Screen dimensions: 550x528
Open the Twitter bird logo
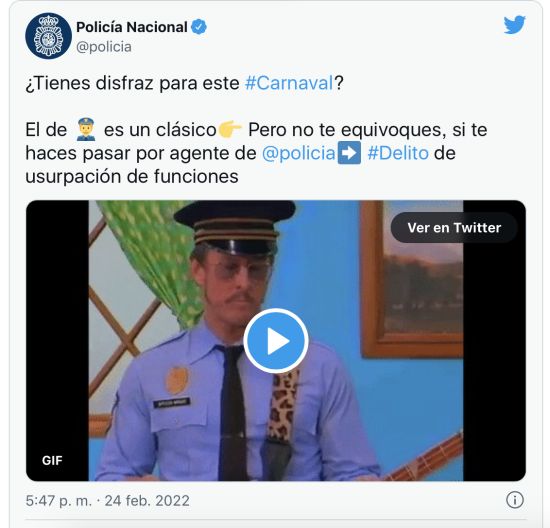[514, 25]
